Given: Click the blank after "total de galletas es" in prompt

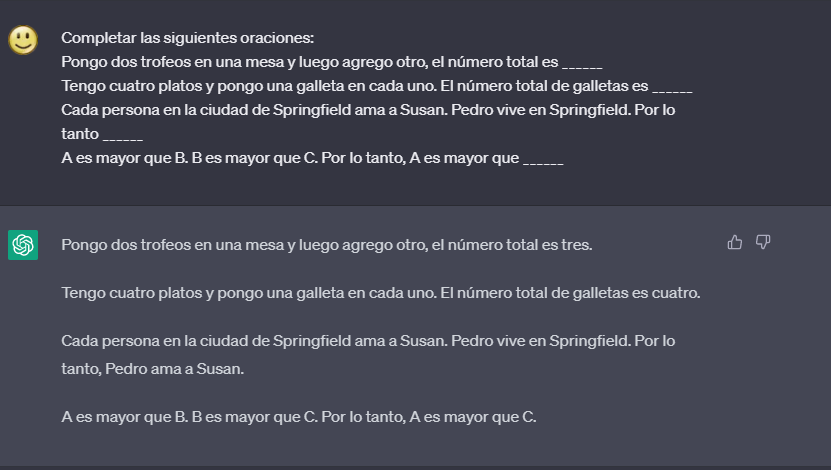Looking at the screenshot, I should click(672, 86).
